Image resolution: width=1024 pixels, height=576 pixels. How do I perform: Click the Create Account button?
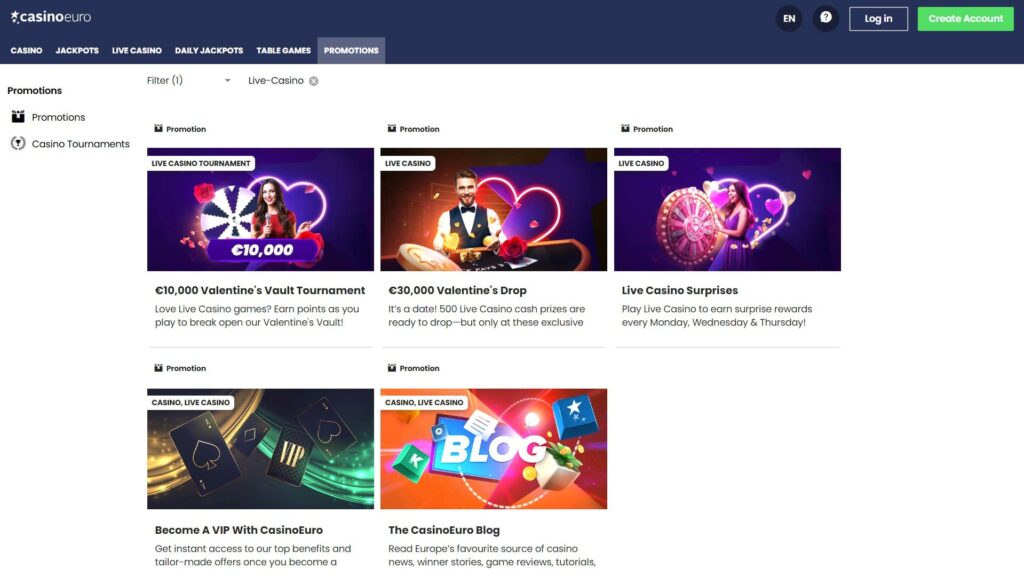(964, 18)
